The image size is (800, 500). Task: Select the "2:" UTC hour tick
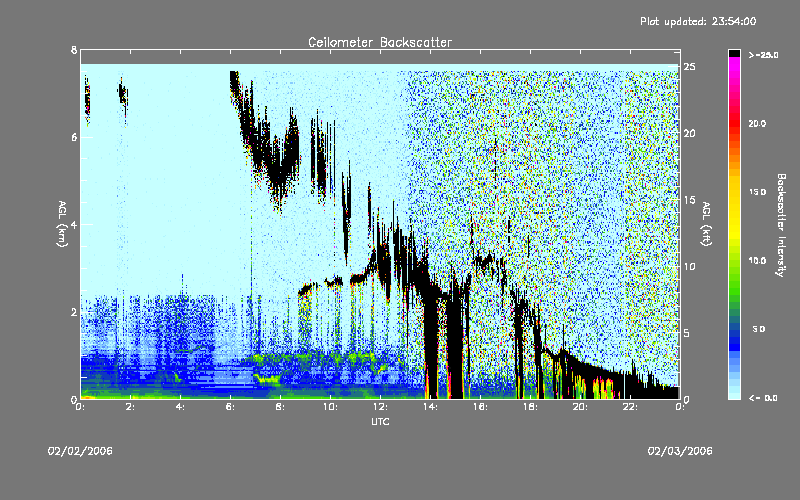[x=130, y=407]
